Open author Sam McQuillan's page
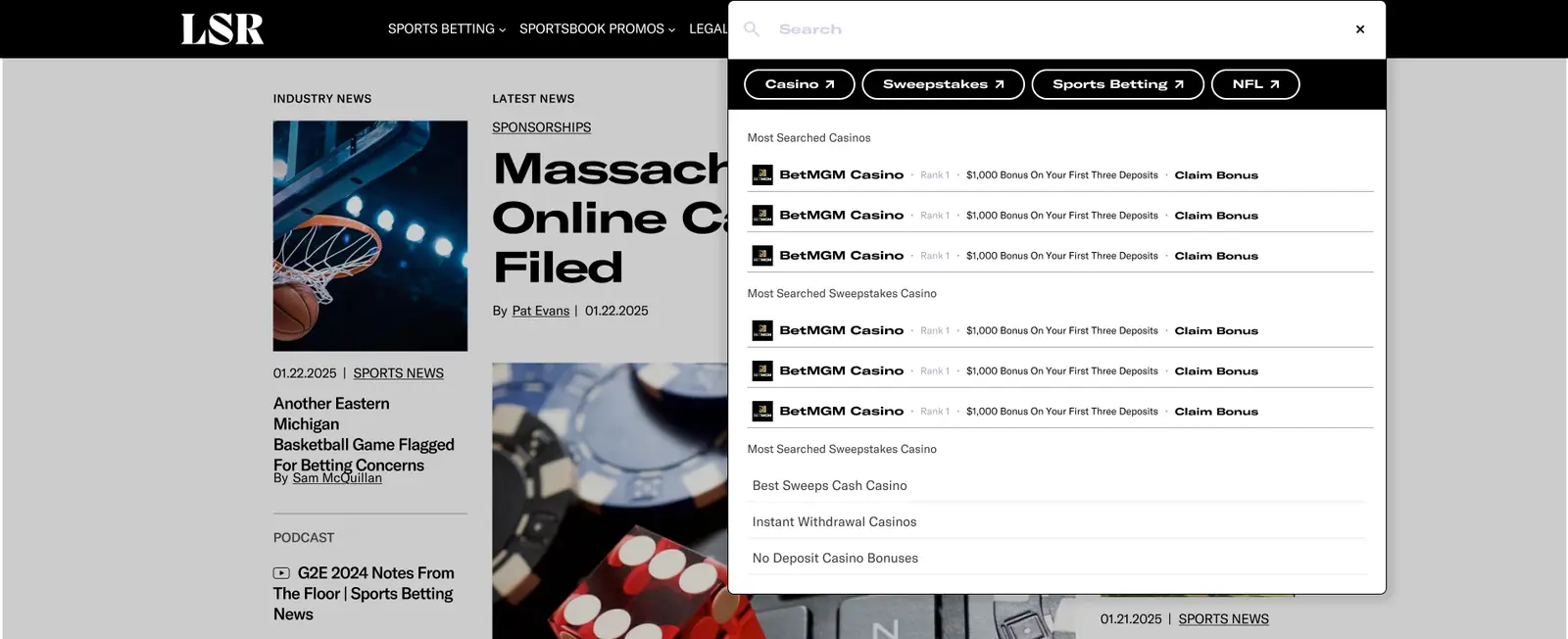The width and height of the screenshot is (1568, 639). click(337, 478)
